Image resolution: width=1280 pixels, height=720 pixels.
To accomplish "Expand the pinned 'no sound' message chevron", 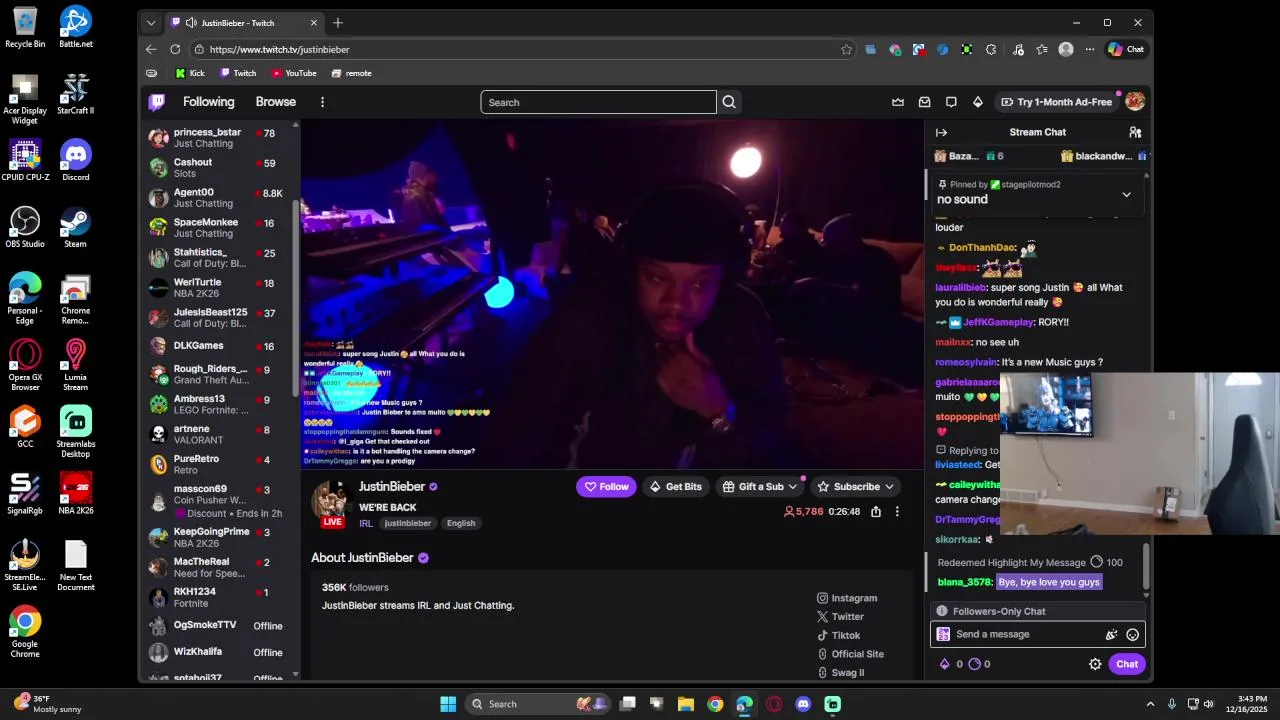I will (1126, 195).
